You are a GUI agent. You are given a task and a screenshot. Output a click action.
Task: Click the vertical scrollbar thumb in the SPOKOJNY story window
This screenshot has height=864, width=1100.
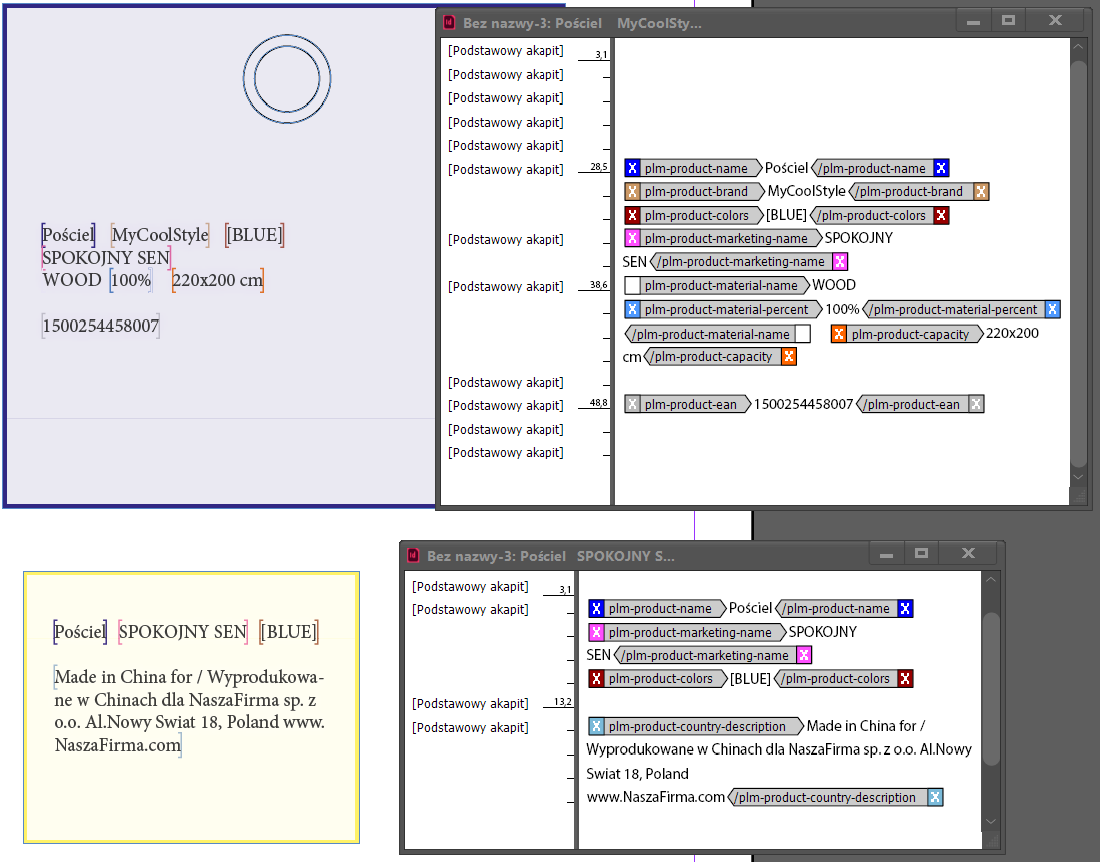[991, 689]
